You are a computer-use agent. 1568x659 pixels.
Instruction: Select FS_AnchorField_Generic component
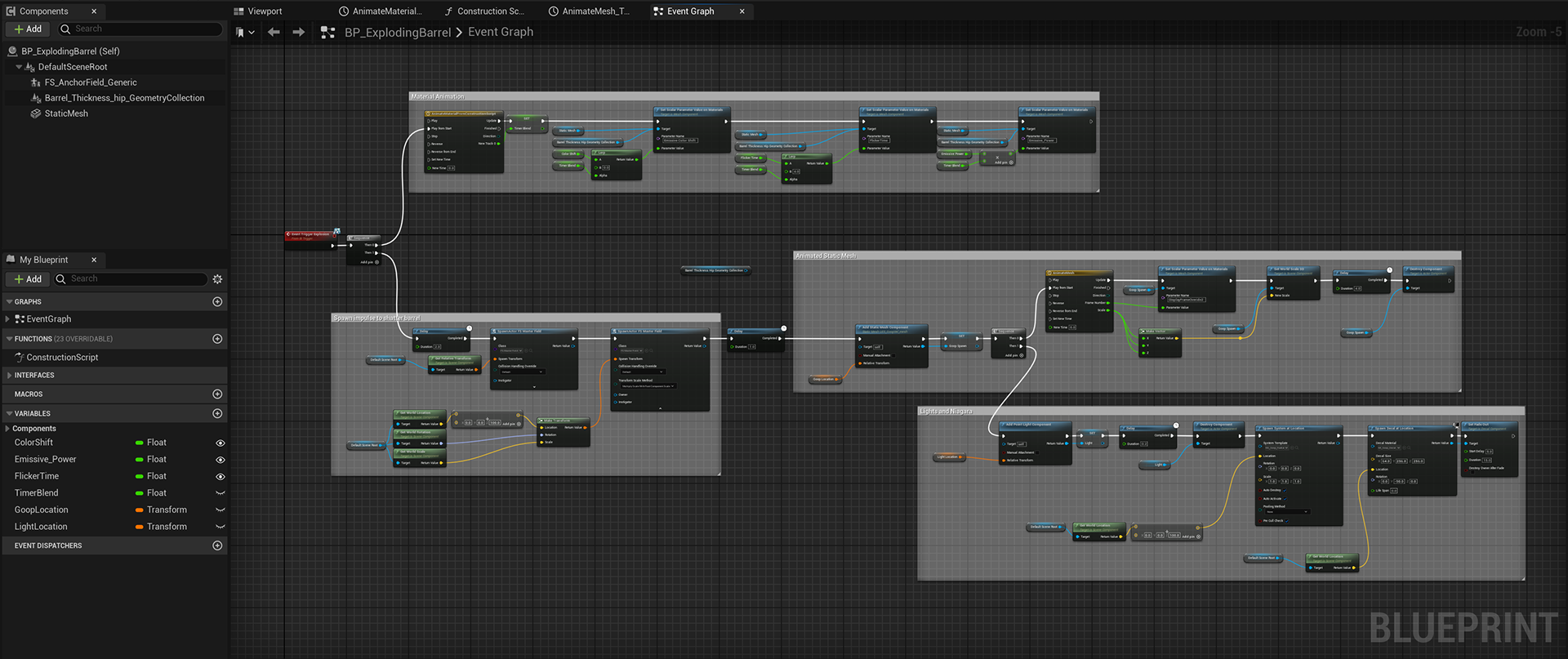click(91, 82)
